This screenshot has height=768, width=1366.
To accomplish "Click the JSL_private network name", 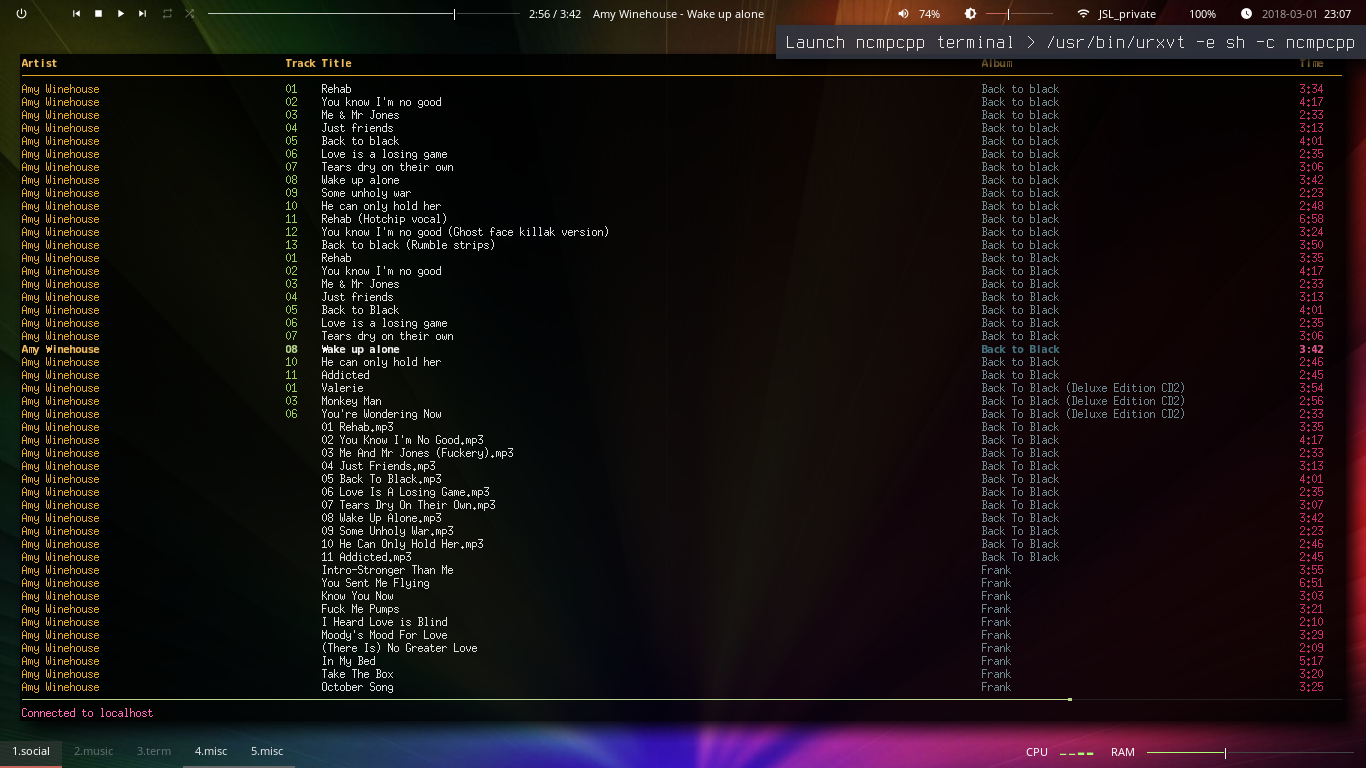I will point(1127,14).
